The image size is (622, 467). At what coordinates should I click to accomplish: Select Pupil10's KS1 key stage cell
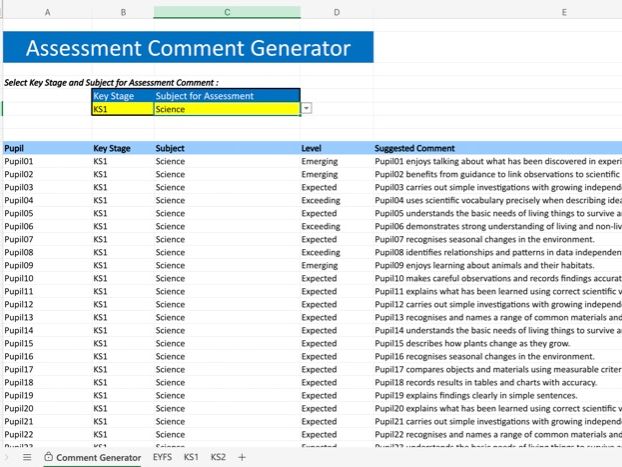tap(123, 278)
